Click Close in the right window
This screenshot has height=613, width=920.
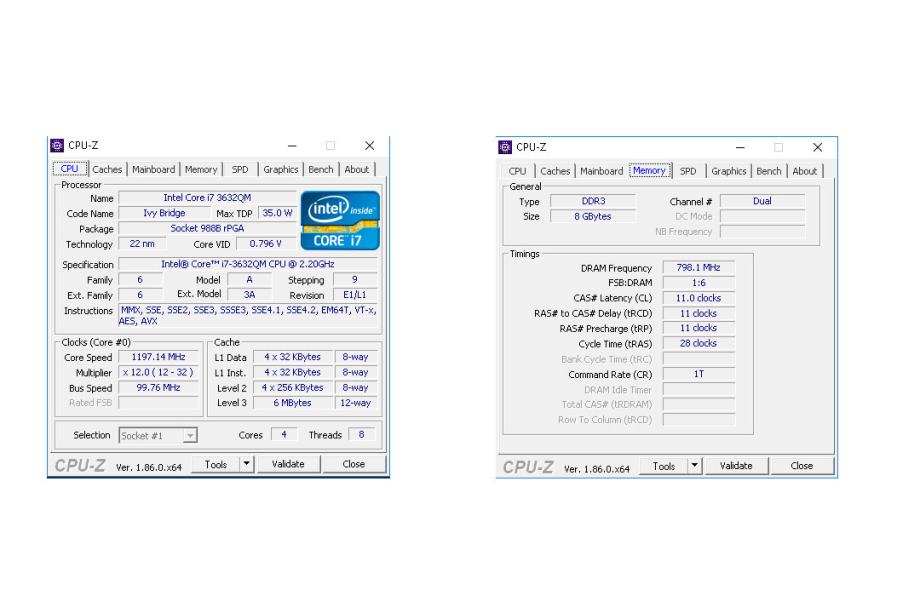pyautogui.click(x=801, y=465)
